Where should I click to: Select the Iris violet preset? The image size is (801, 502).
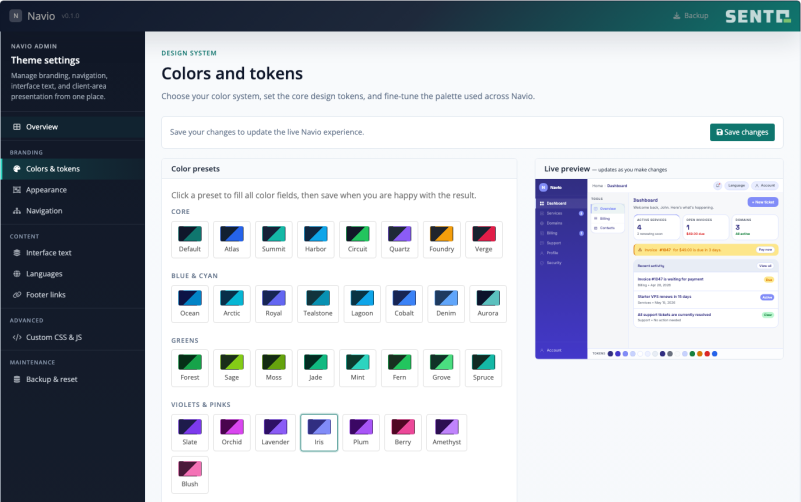(319, 433)
